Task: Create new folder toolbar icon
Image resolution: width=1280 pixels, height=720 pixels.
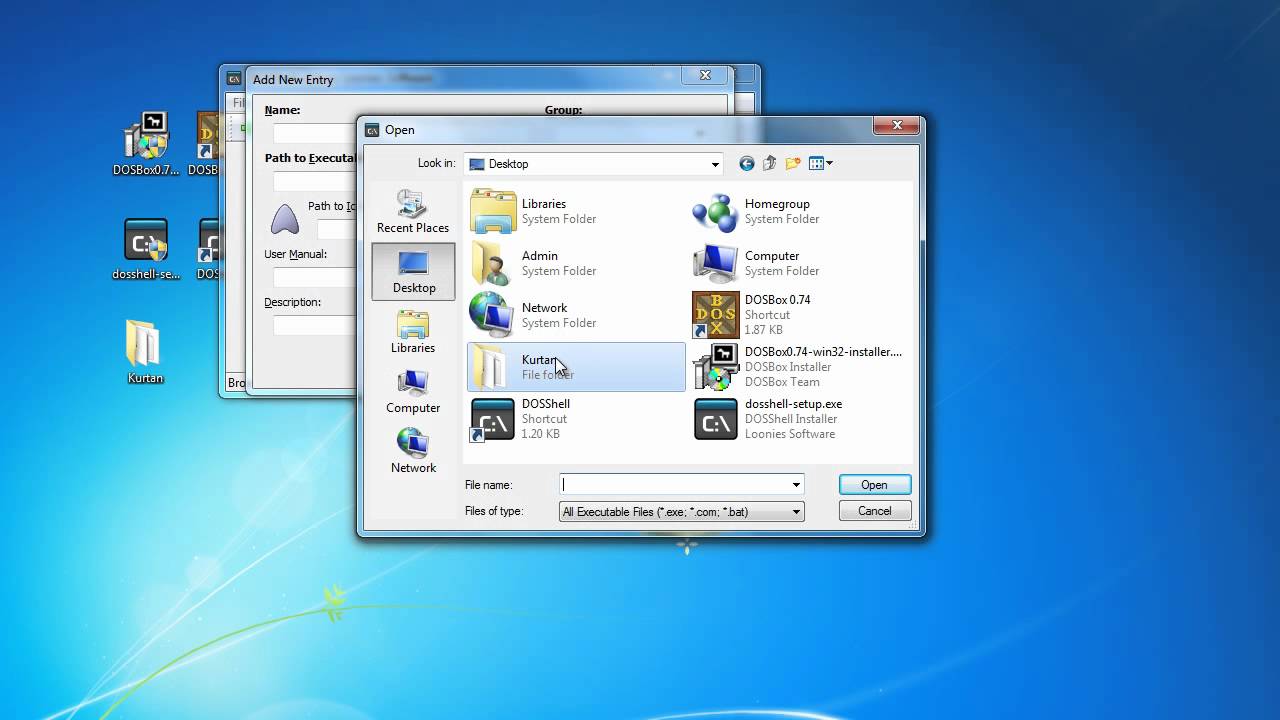Action: pyautogui.click(x=793, y=163)
